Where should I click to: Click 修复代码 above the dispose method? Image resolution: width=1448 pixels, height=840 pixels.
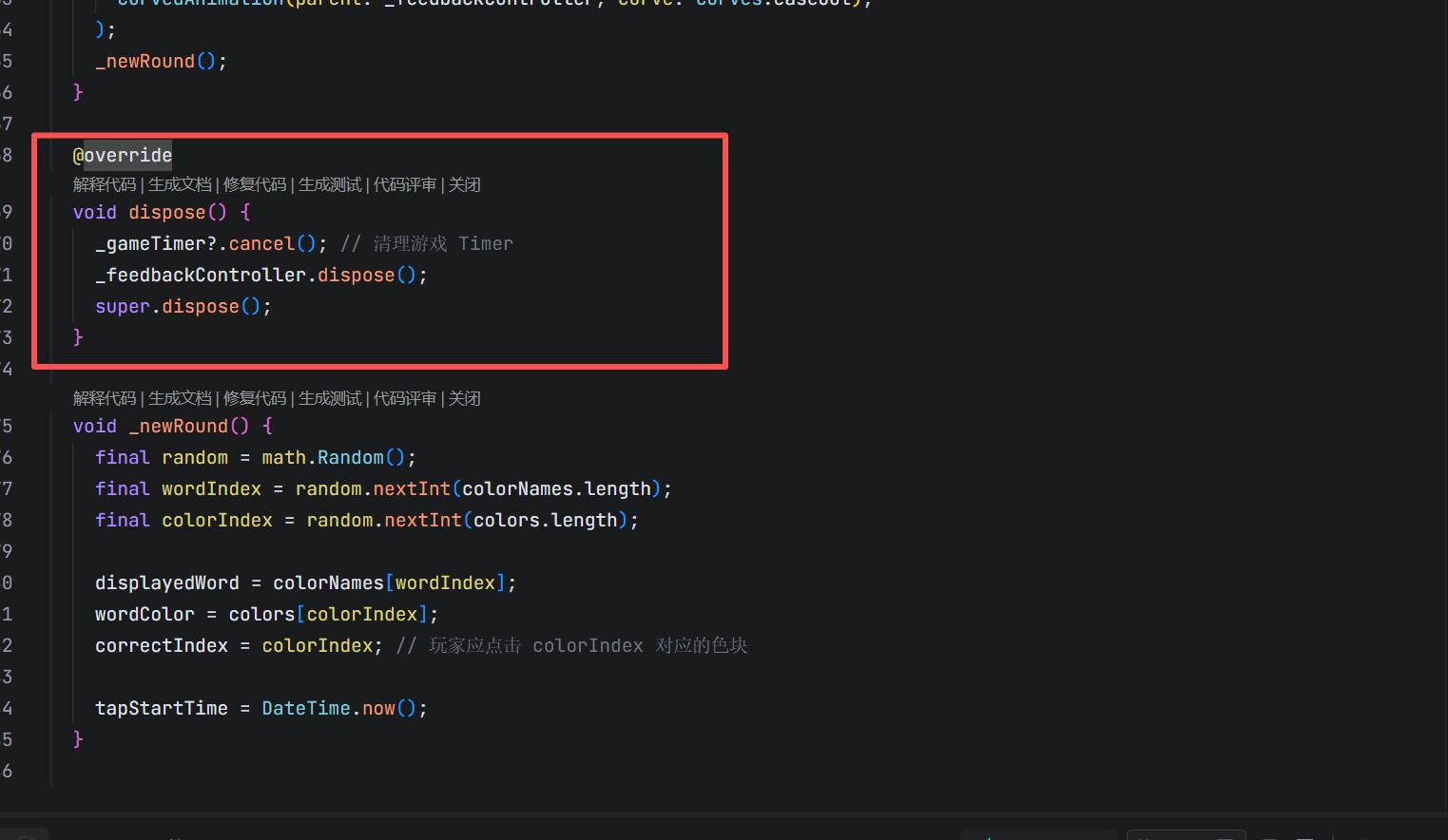[255, 184]
